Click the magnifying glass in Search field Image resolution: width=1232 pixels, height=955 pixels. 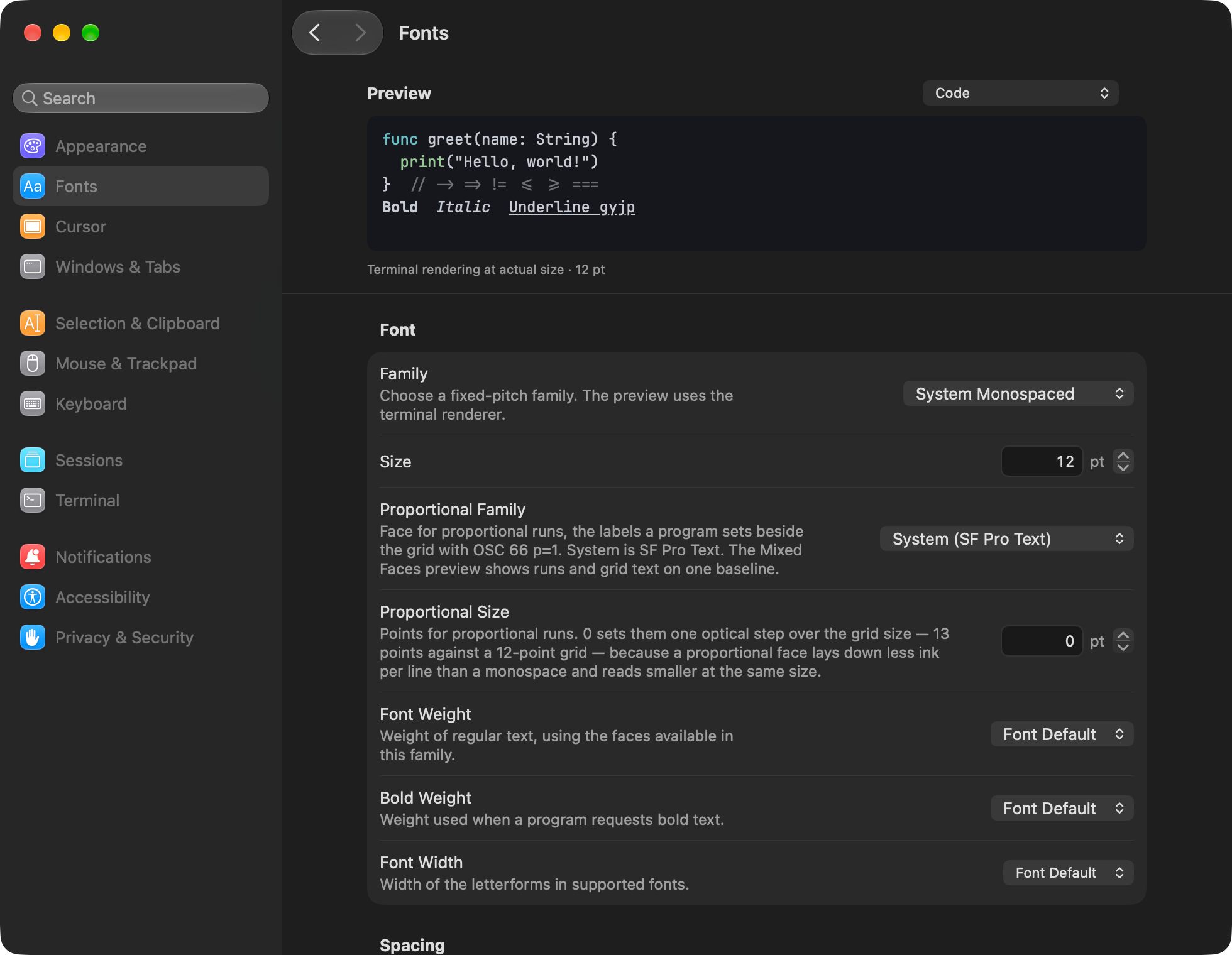[x=30, y=99]
